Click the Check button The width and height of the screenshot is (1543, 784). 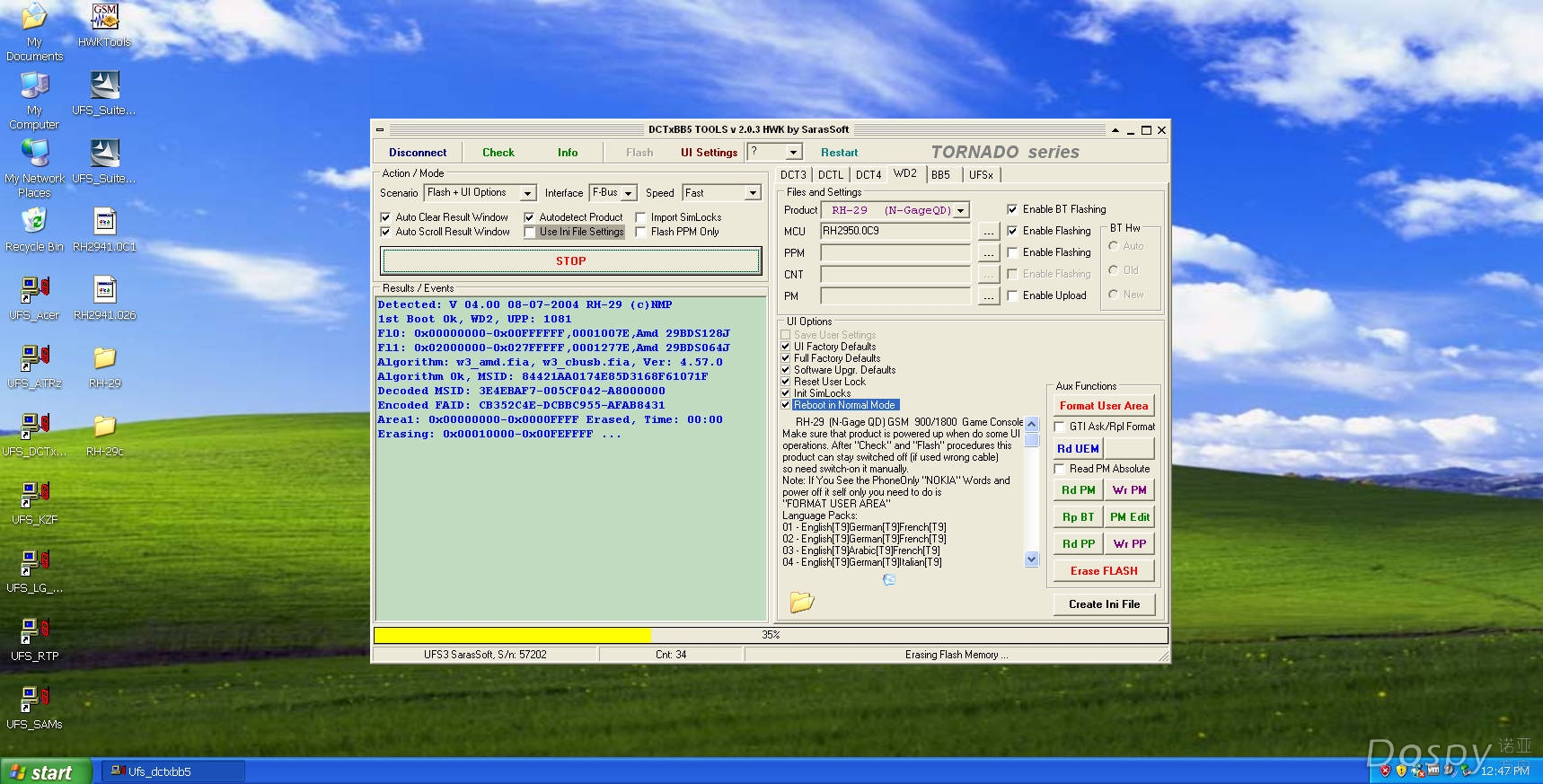point(498,153)
